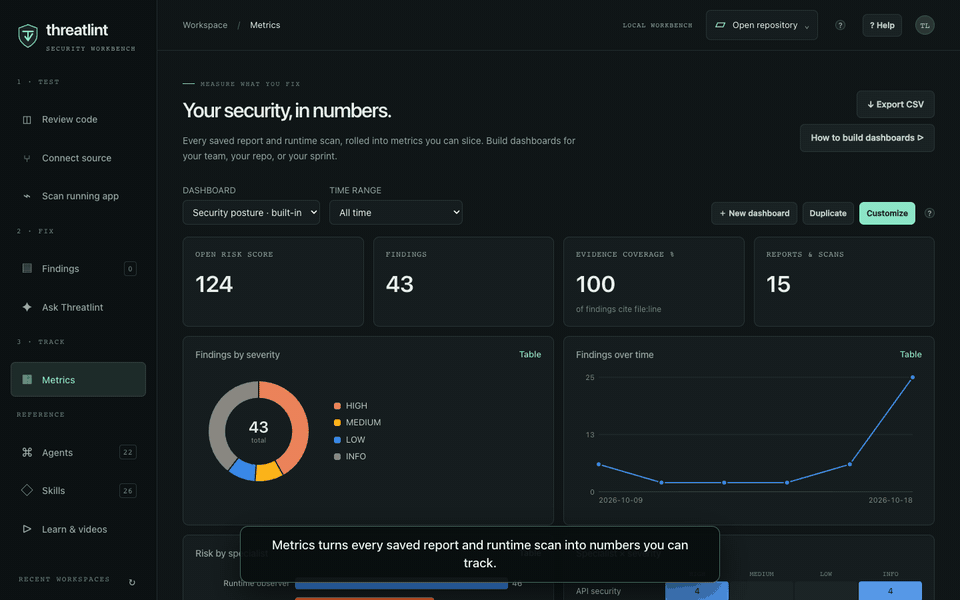The width and height of the screenshot is (960, 600).
Task: Open Scan running app
Action: click(78, 196)
